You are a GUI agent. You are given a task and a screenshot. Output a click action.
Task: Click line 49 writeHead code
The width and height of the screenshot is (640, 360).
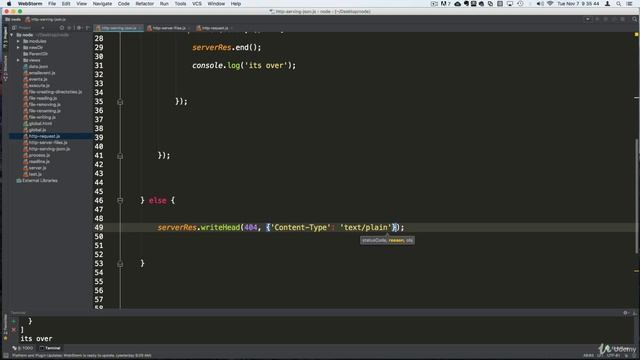coord(280,227)
